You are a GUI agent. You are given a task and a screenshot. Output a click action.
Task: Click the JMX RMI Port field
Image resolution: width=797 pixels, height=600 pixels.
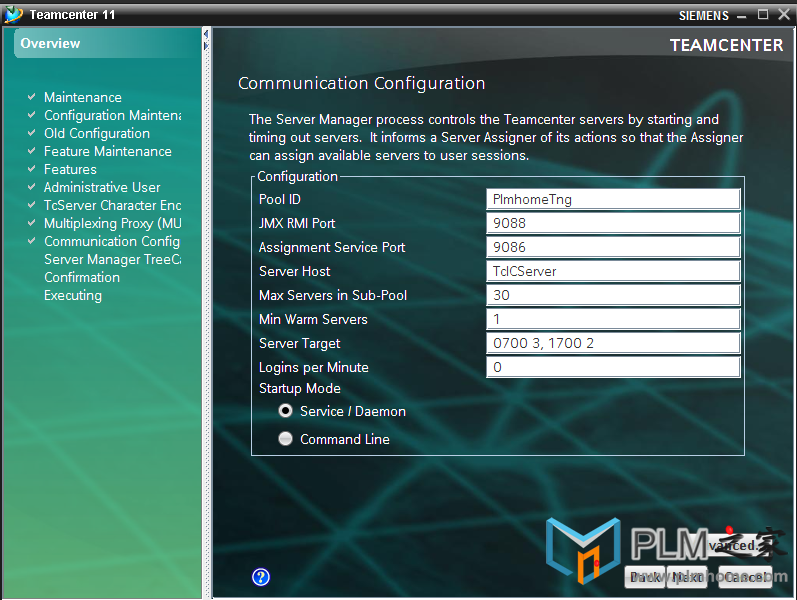click(613, 223)
